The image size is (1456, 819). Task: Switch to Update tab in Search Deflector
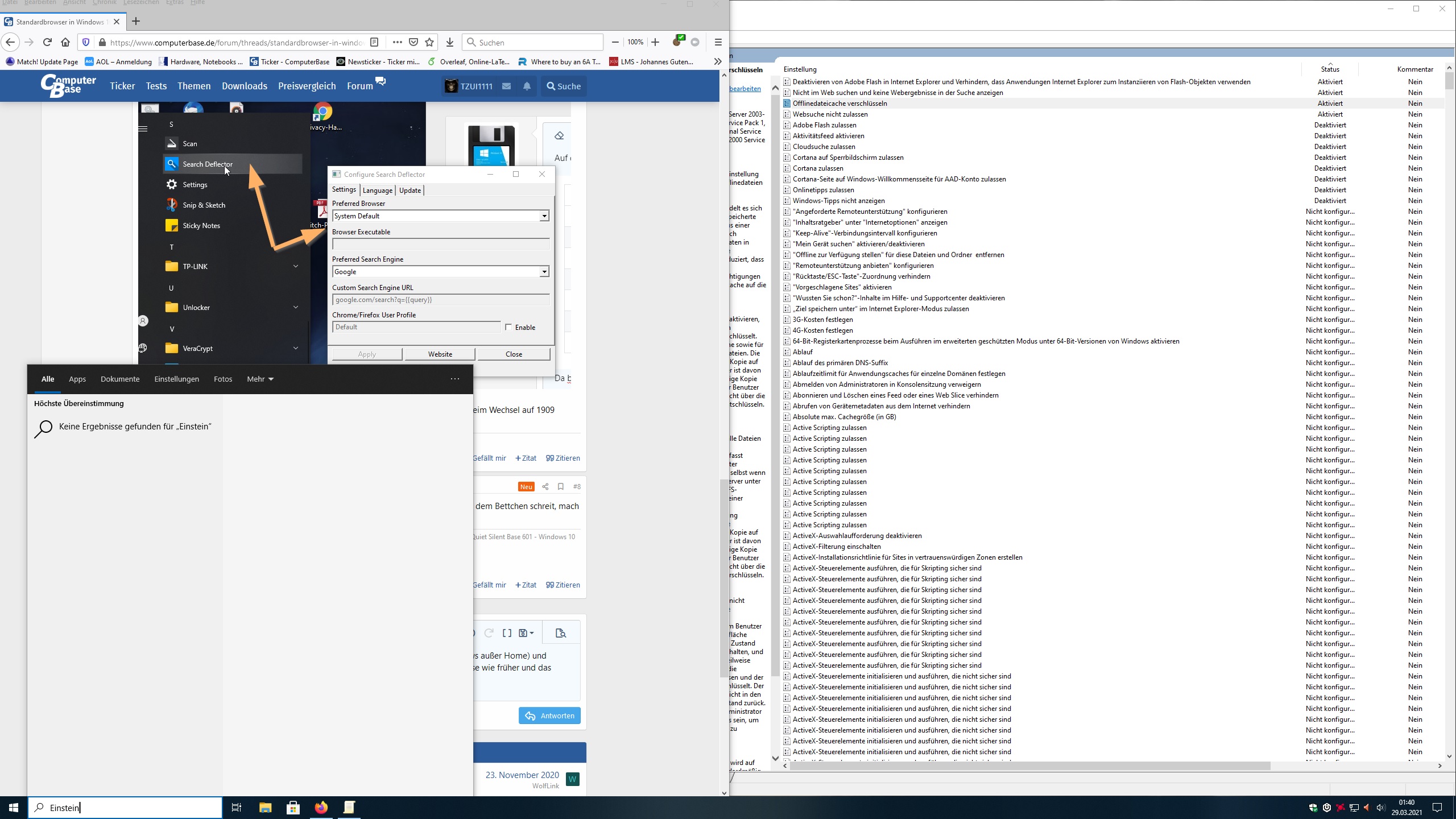(410, 191)
